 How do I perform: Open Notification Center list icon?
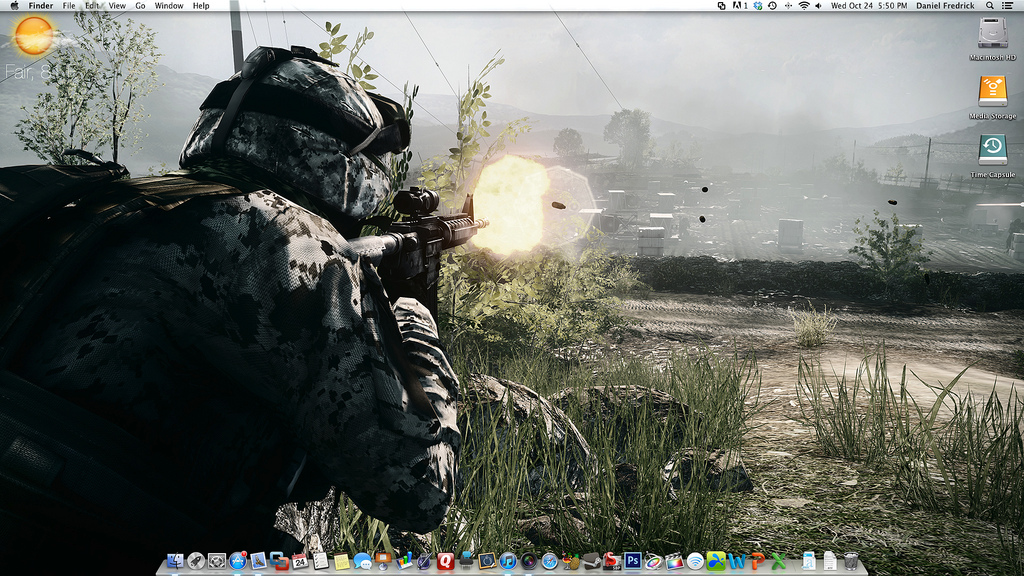pos(1008,5)
